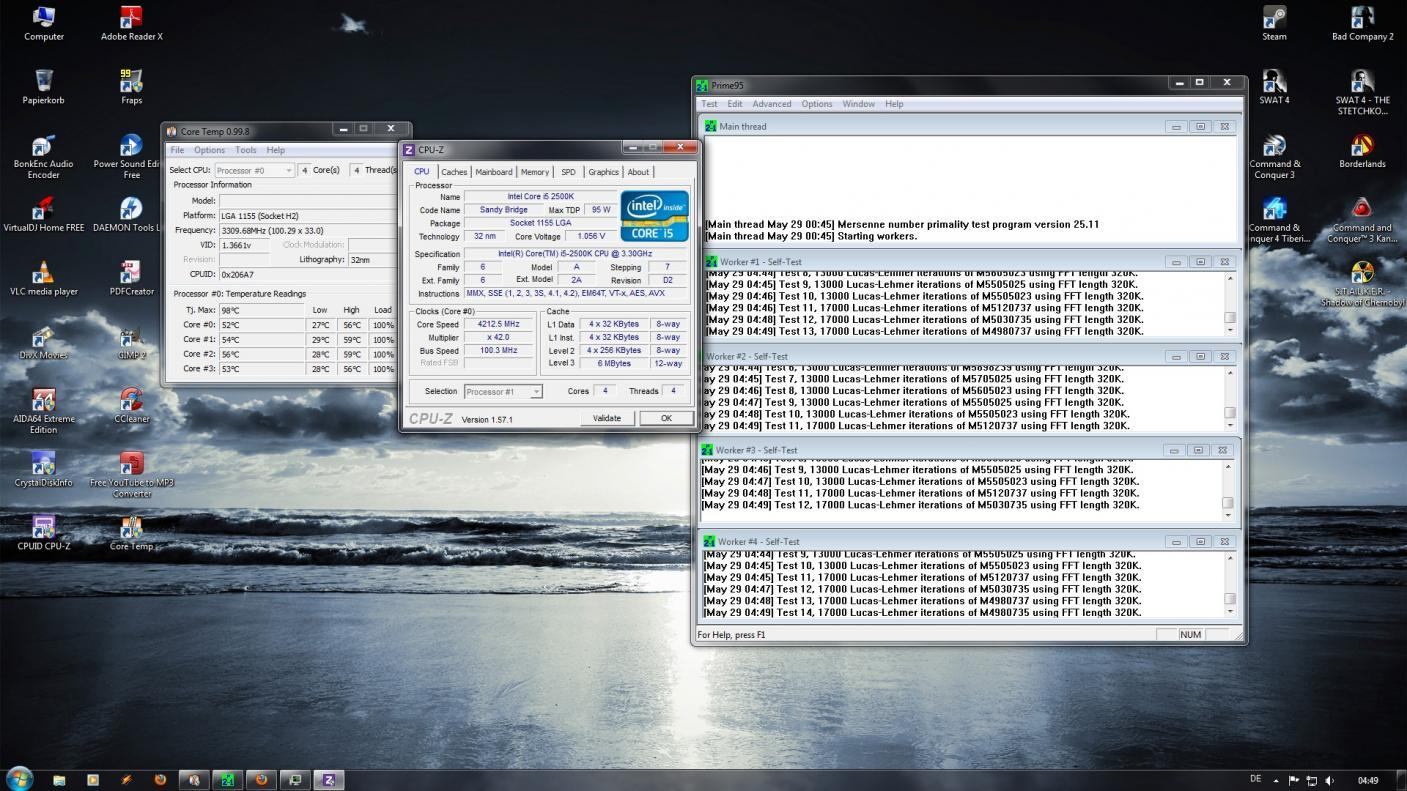This screenshot has height=791, width=1407.
Task: Open Core Temp Options menu
Action: 209,150
